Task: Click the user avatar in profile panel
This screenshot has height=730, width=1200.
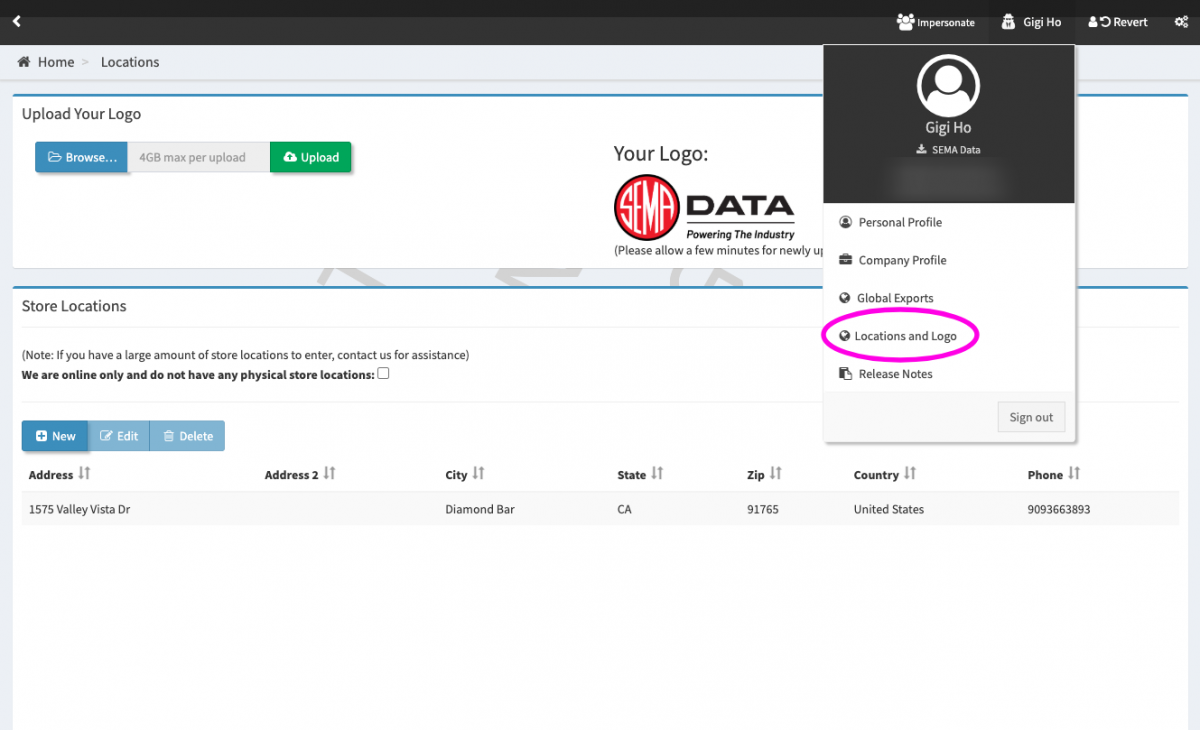Action: (948, 86)
